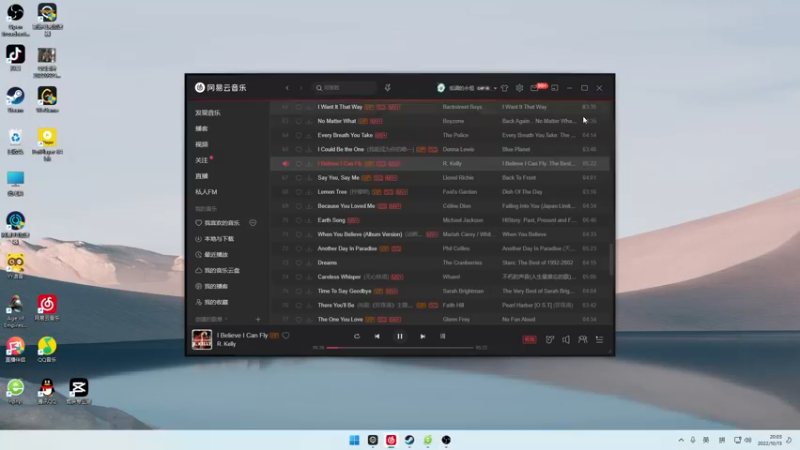Viewport: 800px width, 450px height.
Task: Toggle the lyrics button in player controls
Action: tap(442, 336)
